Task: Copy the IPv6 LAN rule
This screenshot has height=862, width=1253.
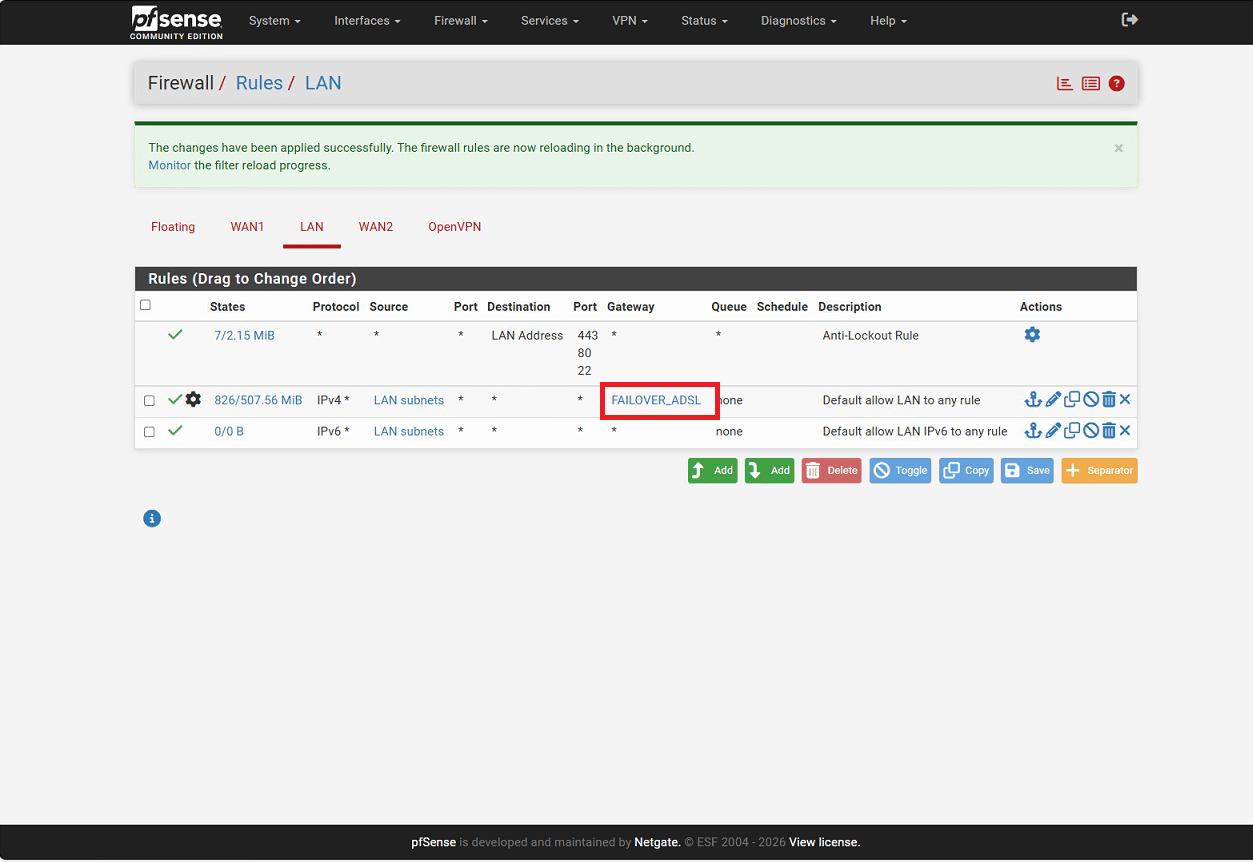Action: pos(1072,431)
